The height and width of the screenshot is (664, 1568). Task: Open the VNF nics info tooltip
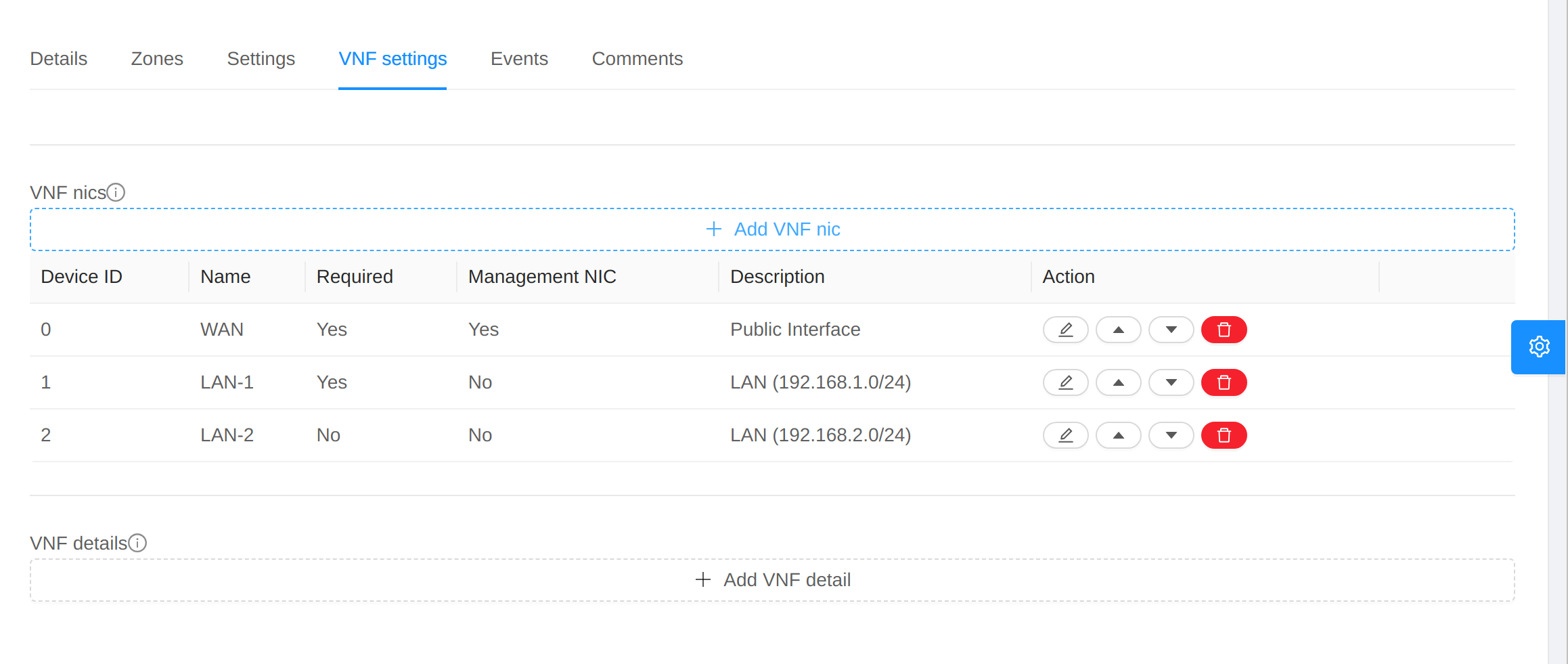pyautogui.click(x=116, y=192)
